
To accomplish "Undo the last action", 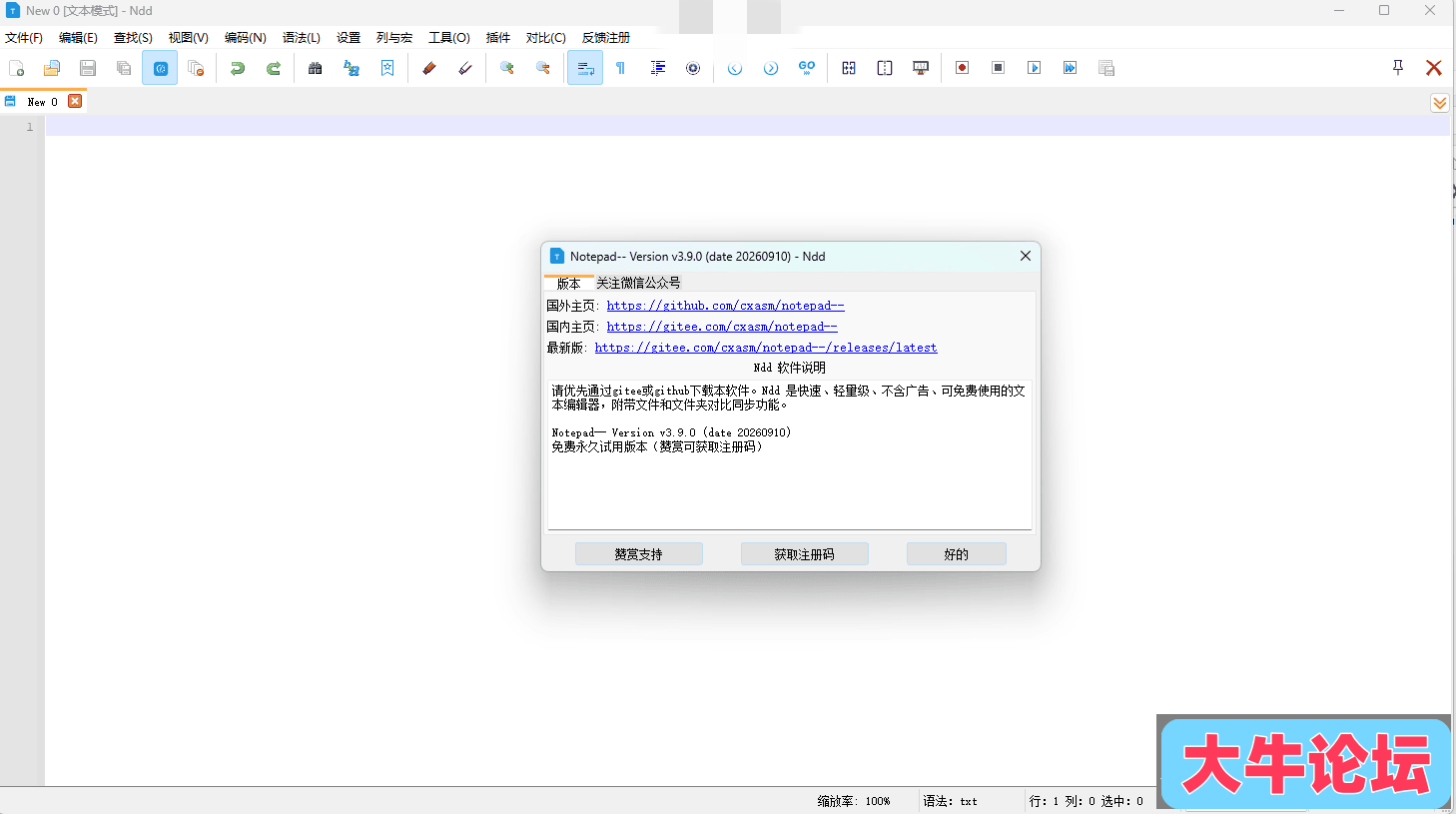I will [x=238, y=68].
